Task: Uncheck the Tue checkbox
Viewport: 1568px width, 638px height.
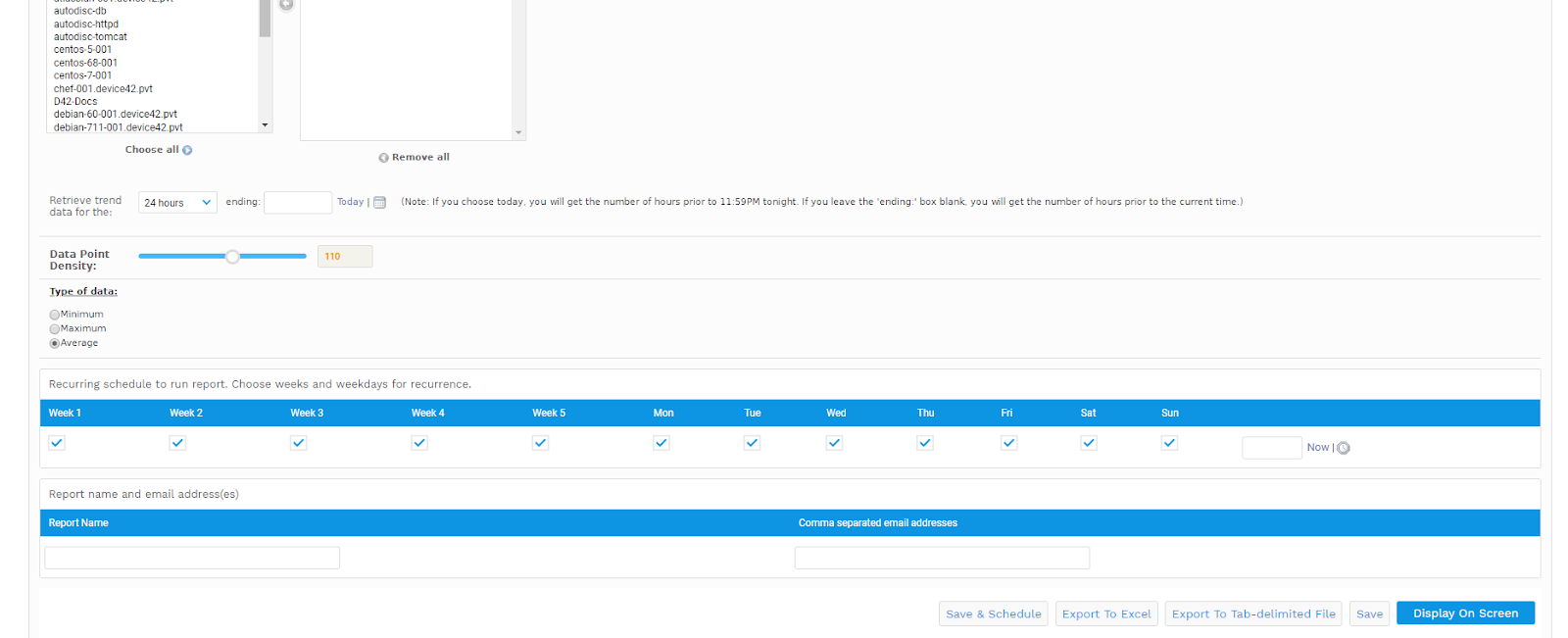Action: 752,443
